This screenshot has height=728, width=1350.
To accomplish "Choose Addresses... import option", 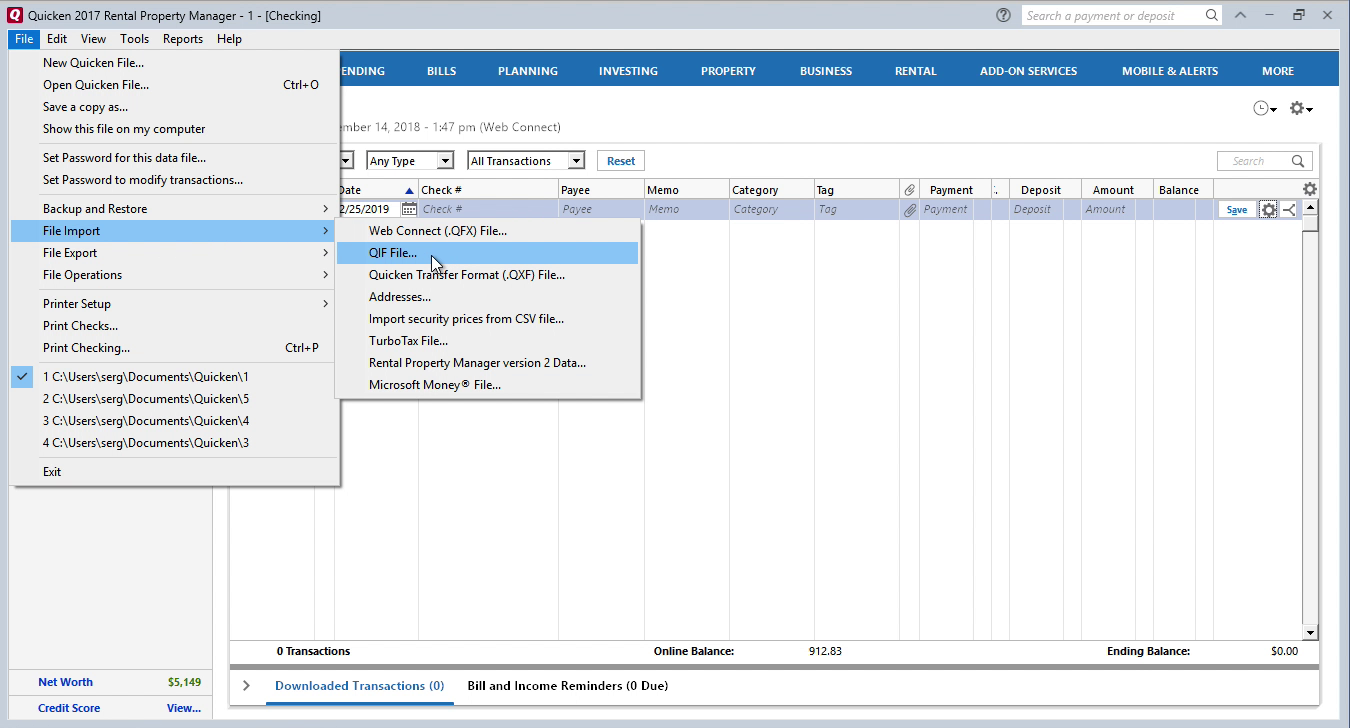I will click(488, 297).
